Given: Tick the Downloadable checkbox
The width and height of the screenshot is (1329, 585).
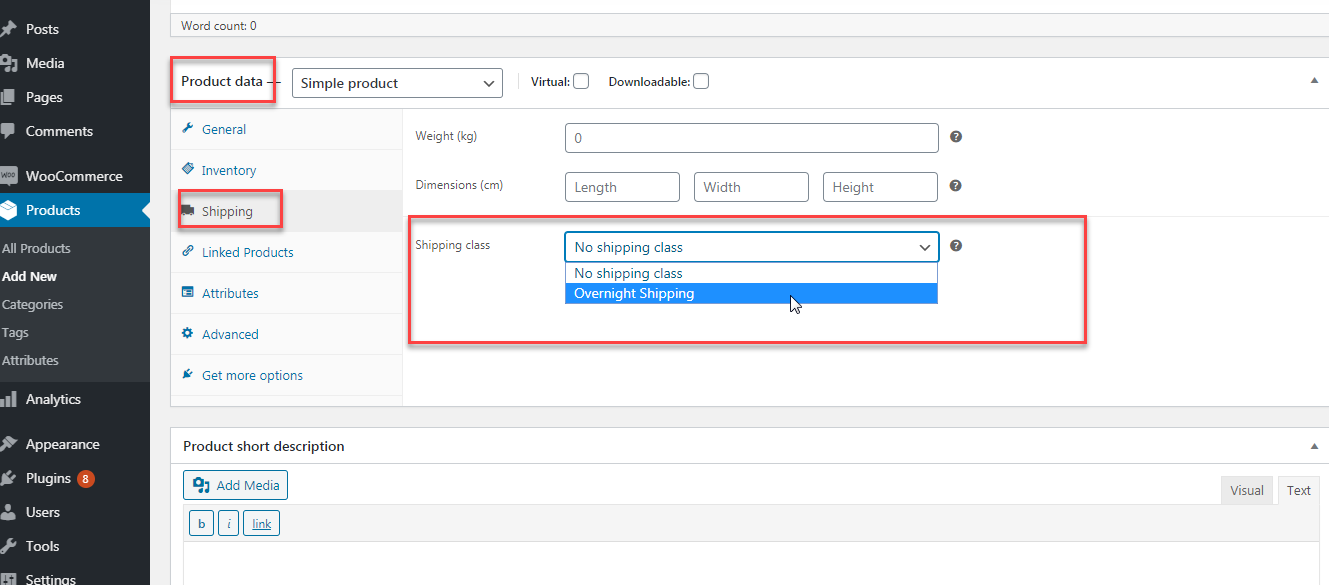Looking at the screenshot, I should 701,82.
